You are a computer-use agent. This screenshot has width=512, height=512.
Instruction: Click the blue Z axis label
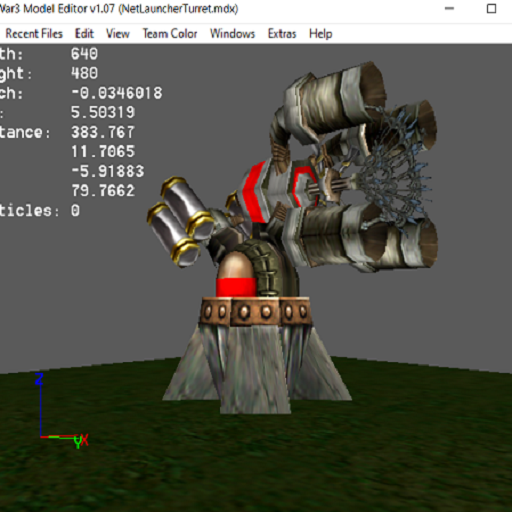pos(39,379)
